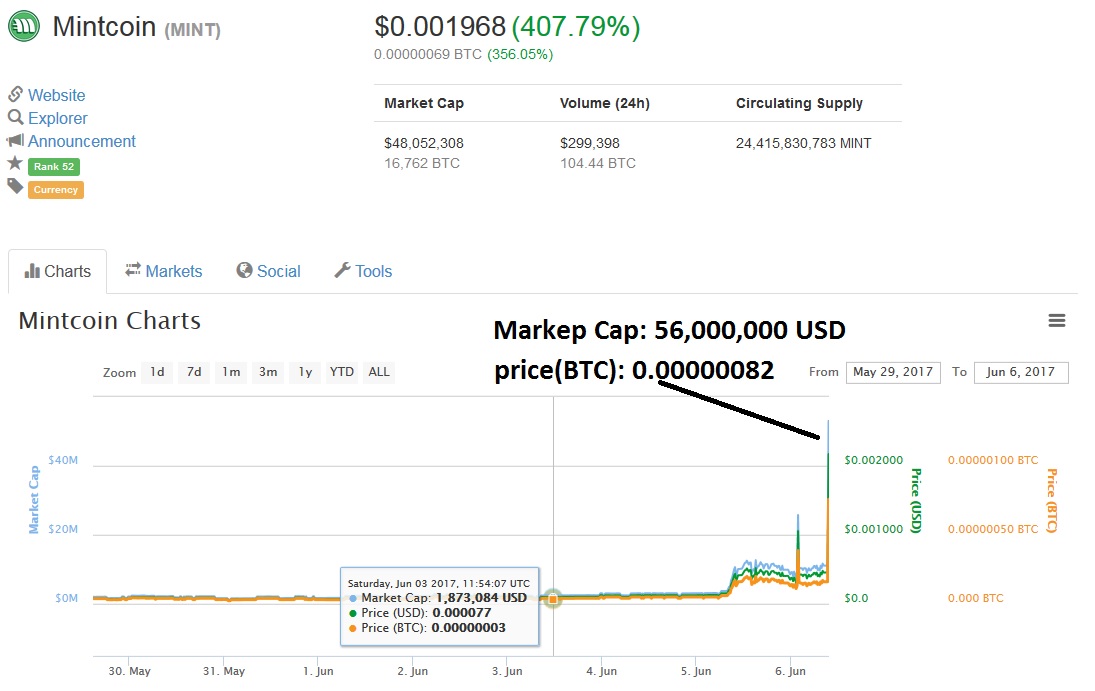Set chart zoom to 7d
The width and height of the screenshot is (1095, 691).
(x=194, y=372)
